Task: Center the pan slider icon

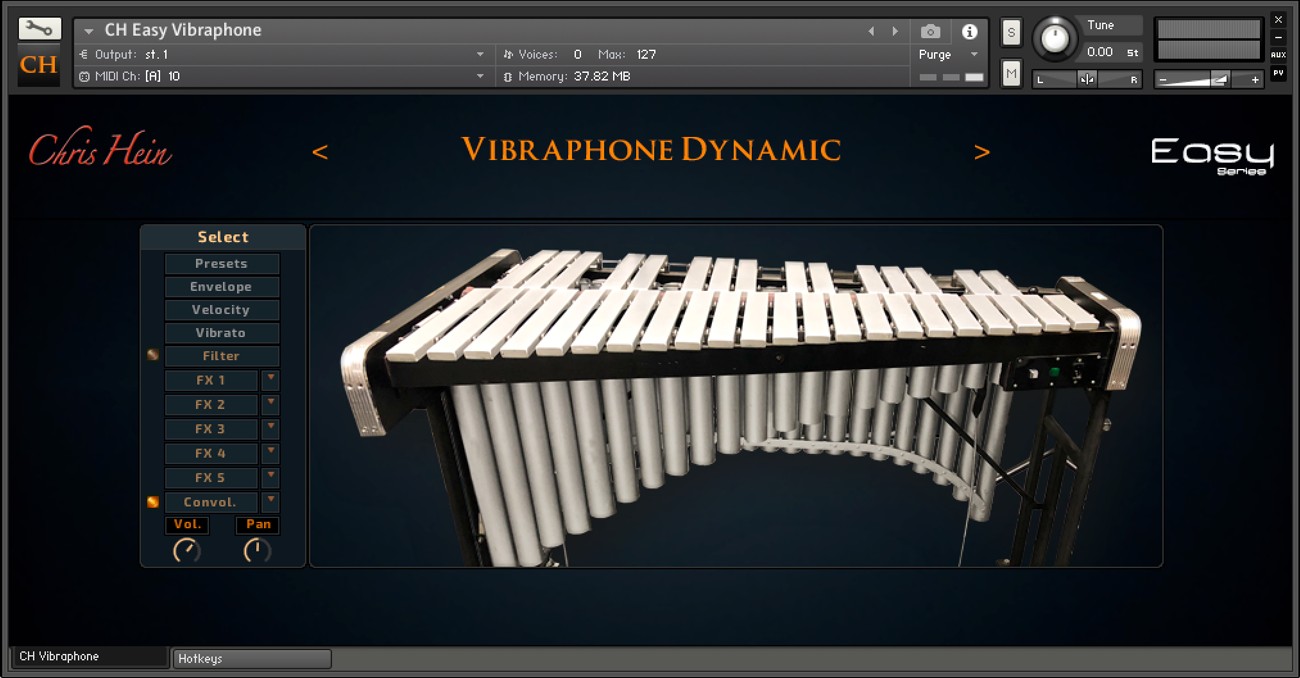Action: [x=1087, y=79]
